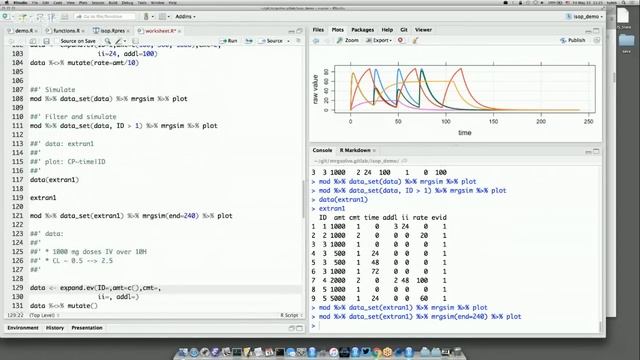Switch to the isop.Rpres editor tab

click(112, 31)
